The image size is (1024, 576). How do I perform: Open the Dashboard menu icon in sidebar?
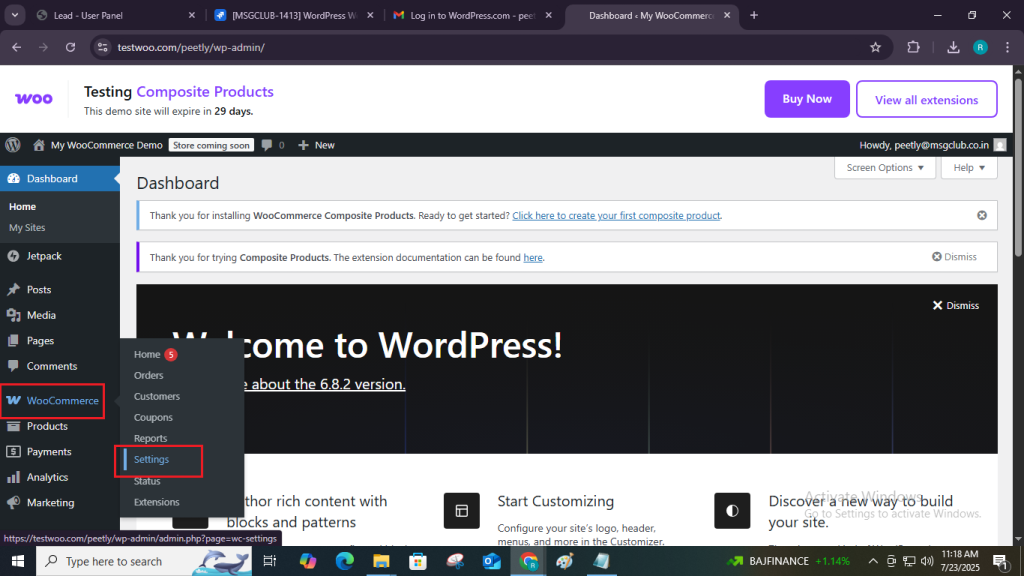14,179
